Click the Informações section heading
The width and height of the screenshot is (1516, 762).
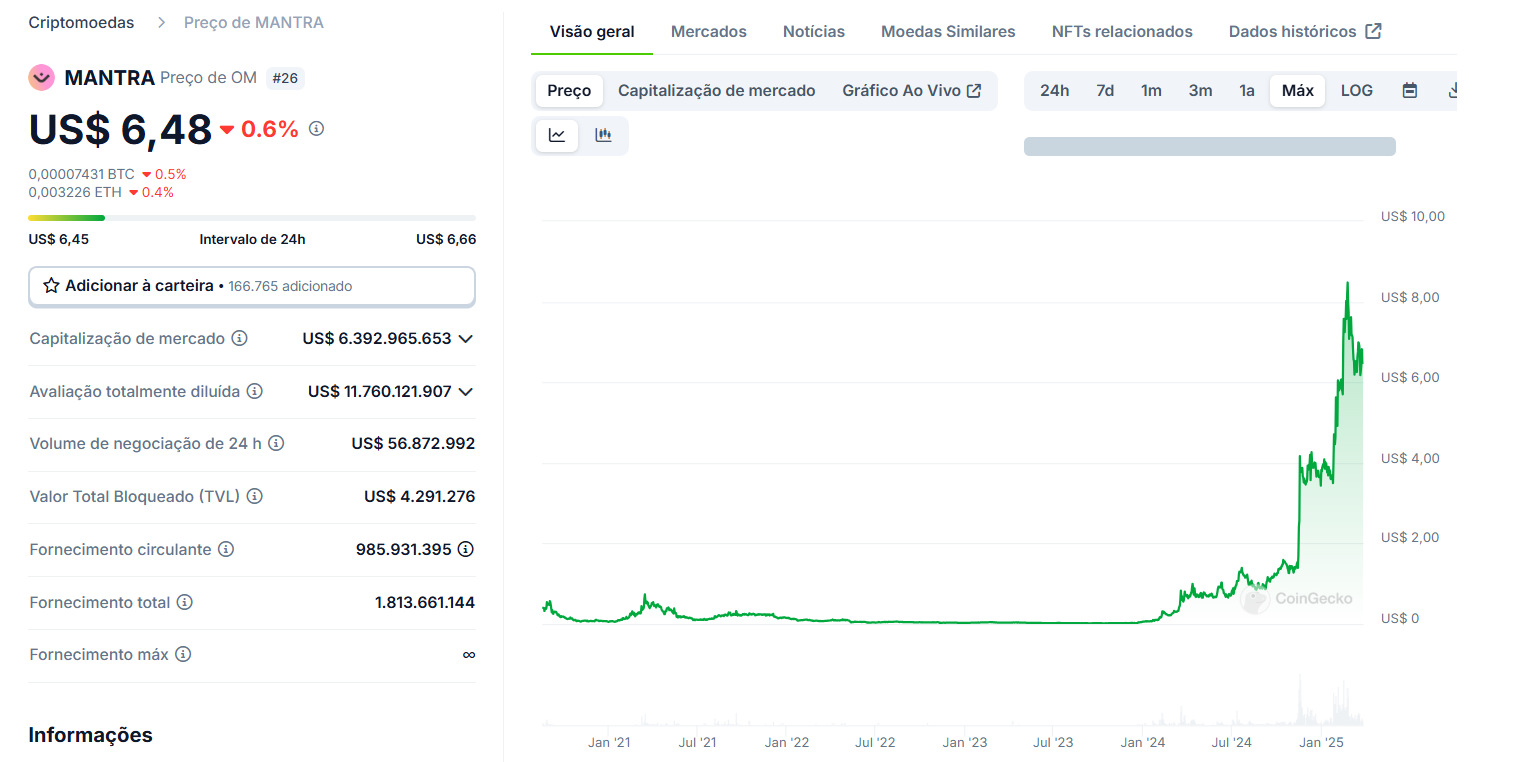pos(90,735)
